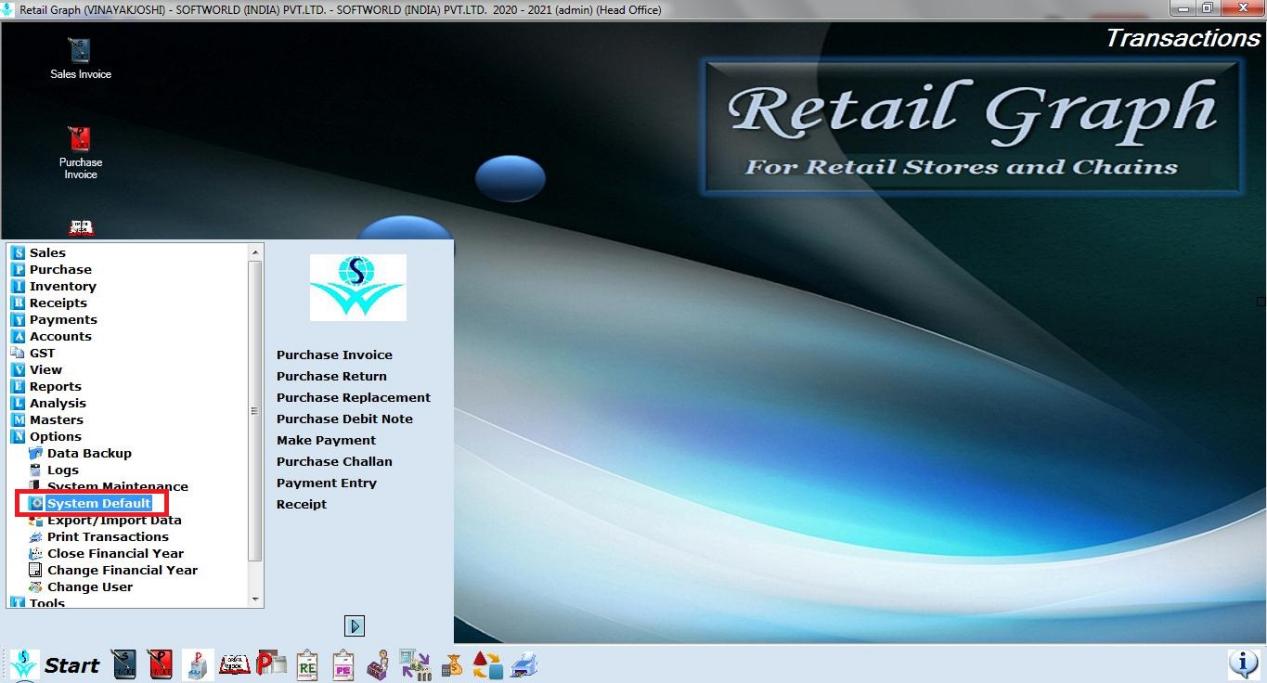Viewport: 1267px width, 683px height.
Task: Open Purchase Challan link
Action: [334, 461]
